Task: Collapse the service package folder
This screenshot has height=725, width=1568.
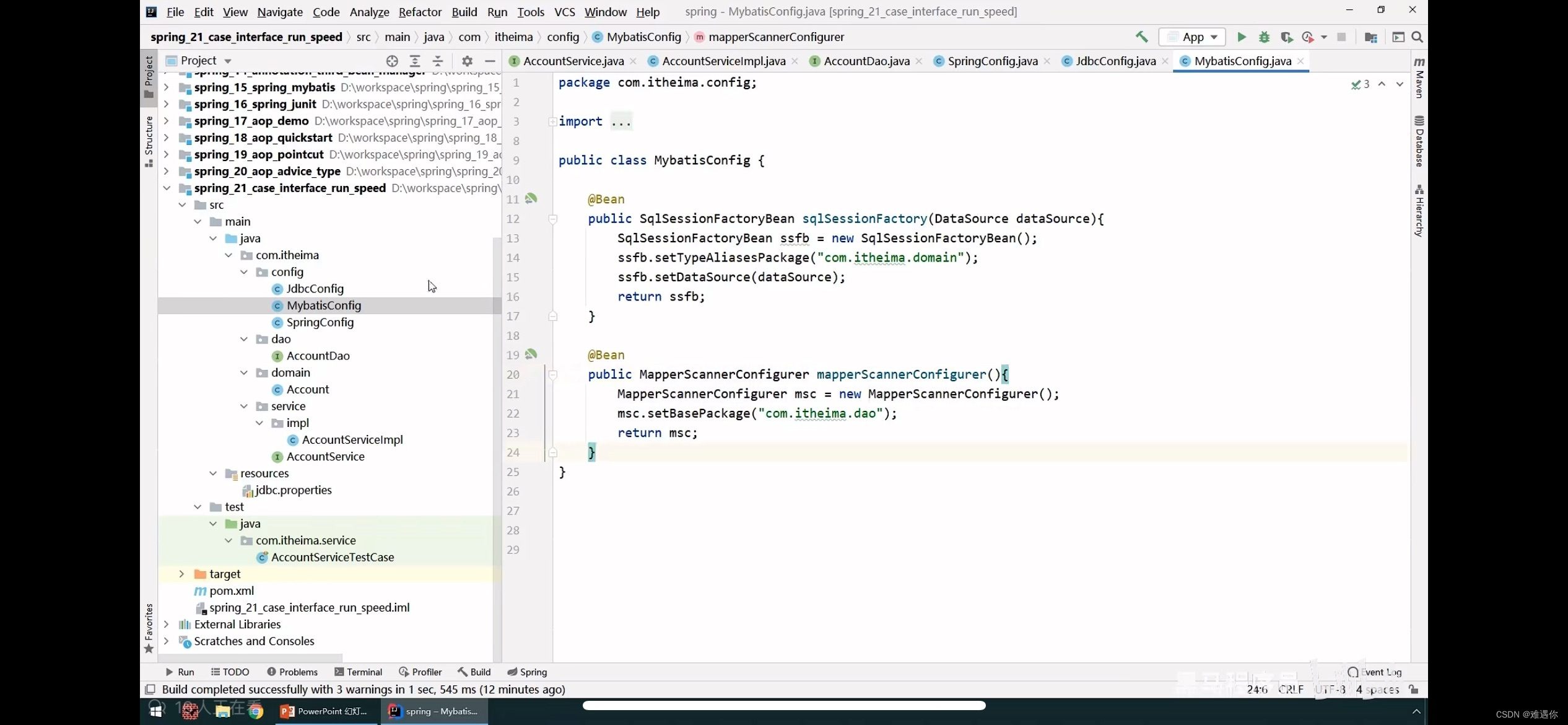Action: tap(243, 406)
